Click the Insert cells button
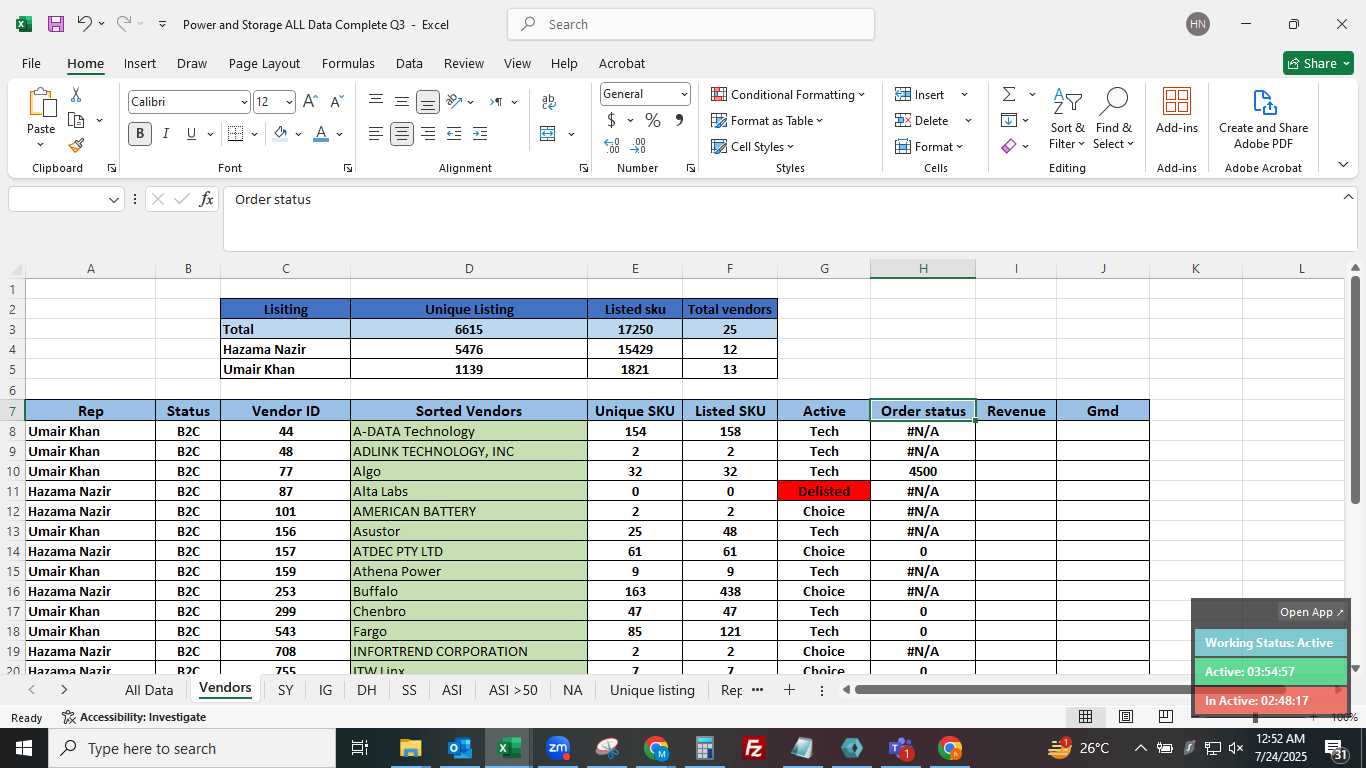Image resolution: width=1366 pixels, height=768 pixels. [920, 94]
